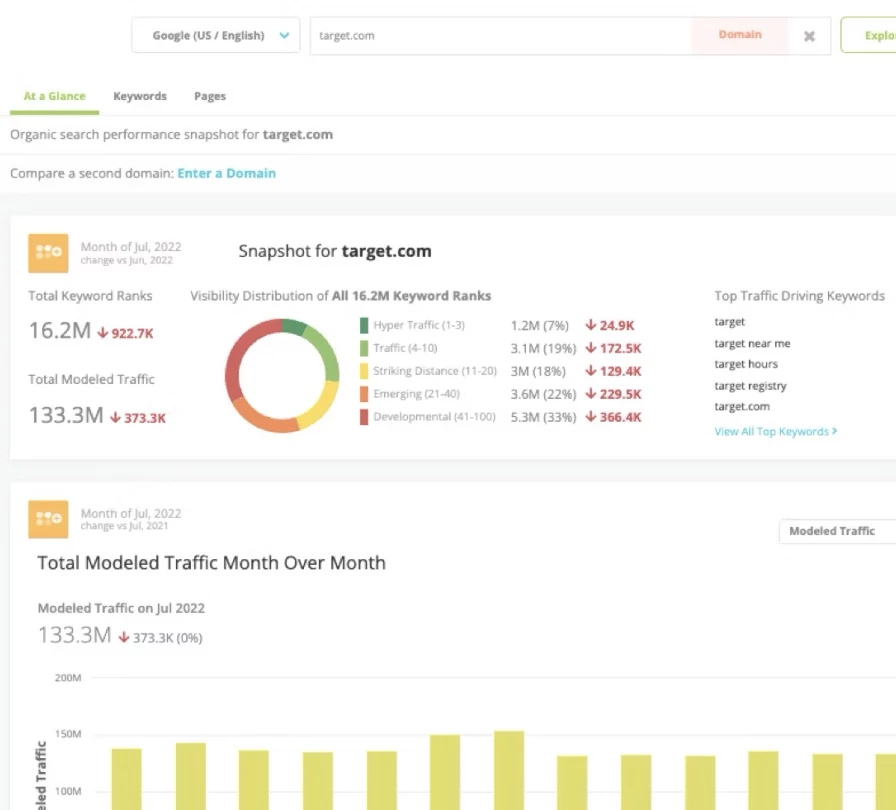The image size is (896, 810).
Task: Click the Striking Distance yellow swatch
Action: click(363, 371)
